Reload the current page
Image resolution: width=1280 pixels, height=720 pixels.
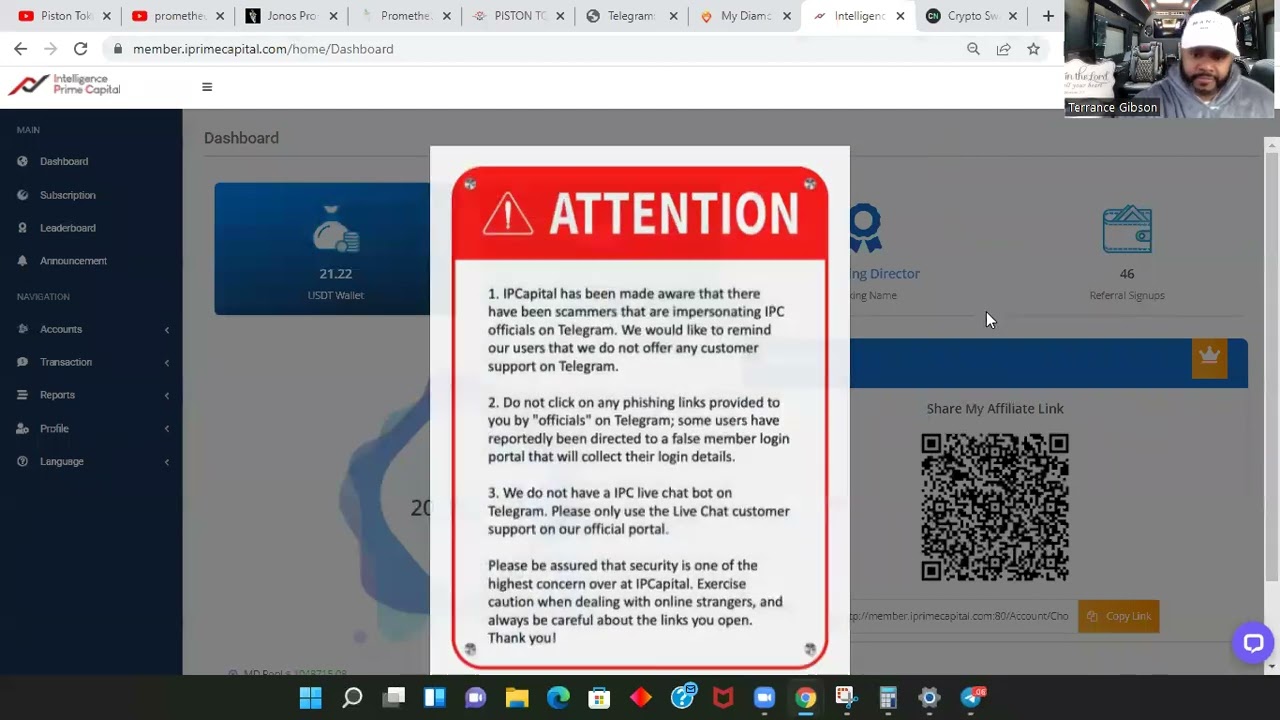point(81,49)
